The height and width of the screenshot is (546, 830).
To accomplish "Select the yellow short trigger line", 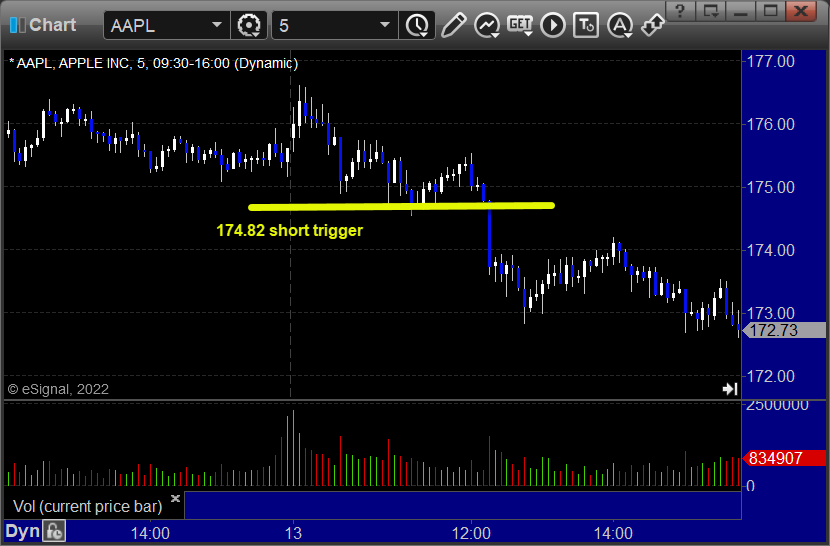I will pos(401,207).
